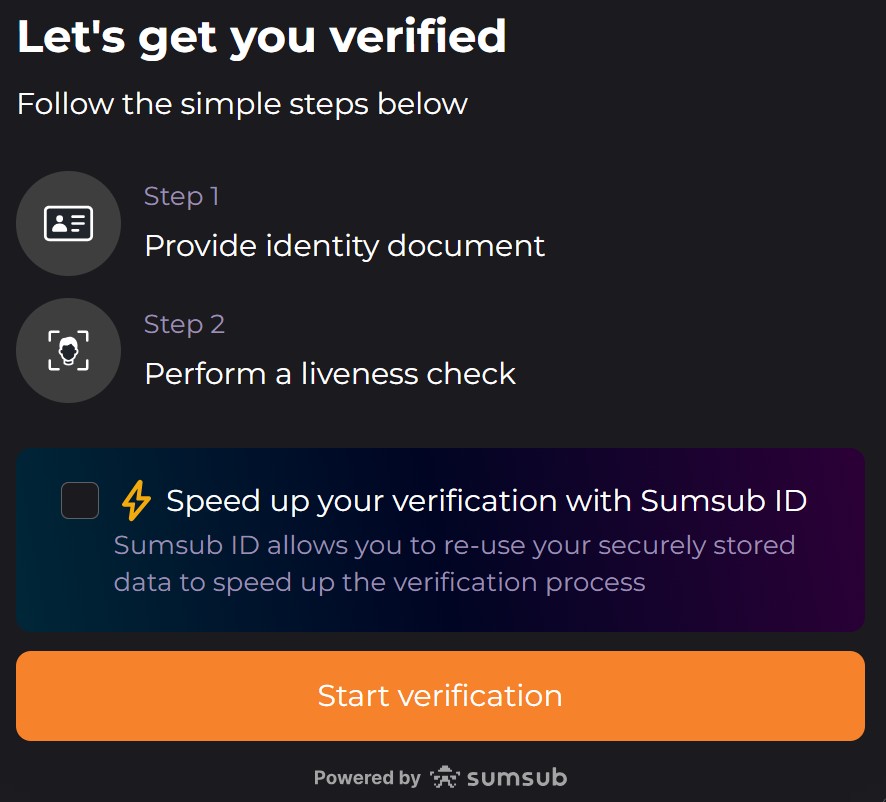The image size is (886, 802).
Task: Click the portrait symbol on the ID card icon
Action: coord(61,221)
